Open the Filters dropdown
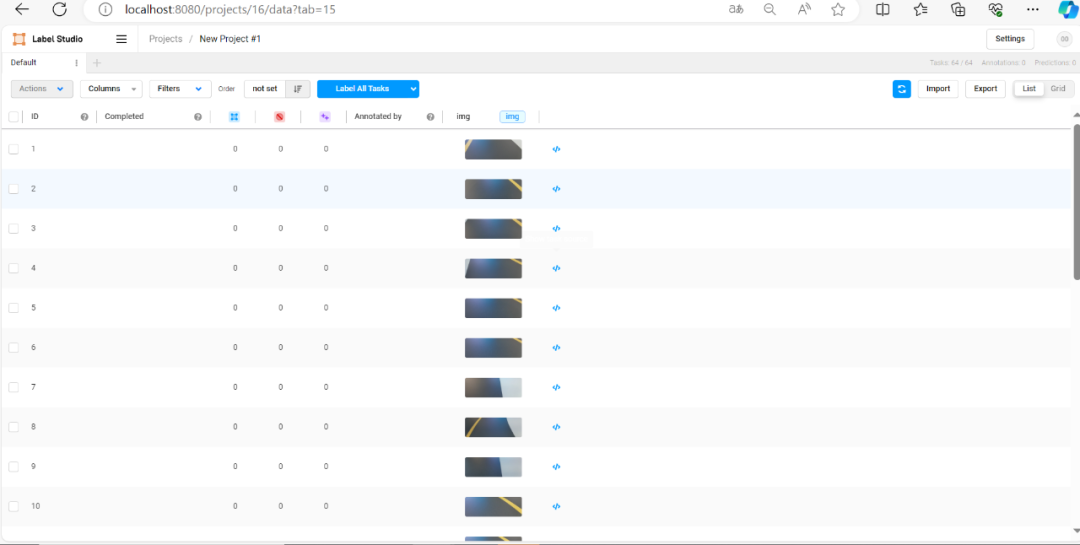The width and height of the screenshot is (1080, 545). click(x=180, y=89)
